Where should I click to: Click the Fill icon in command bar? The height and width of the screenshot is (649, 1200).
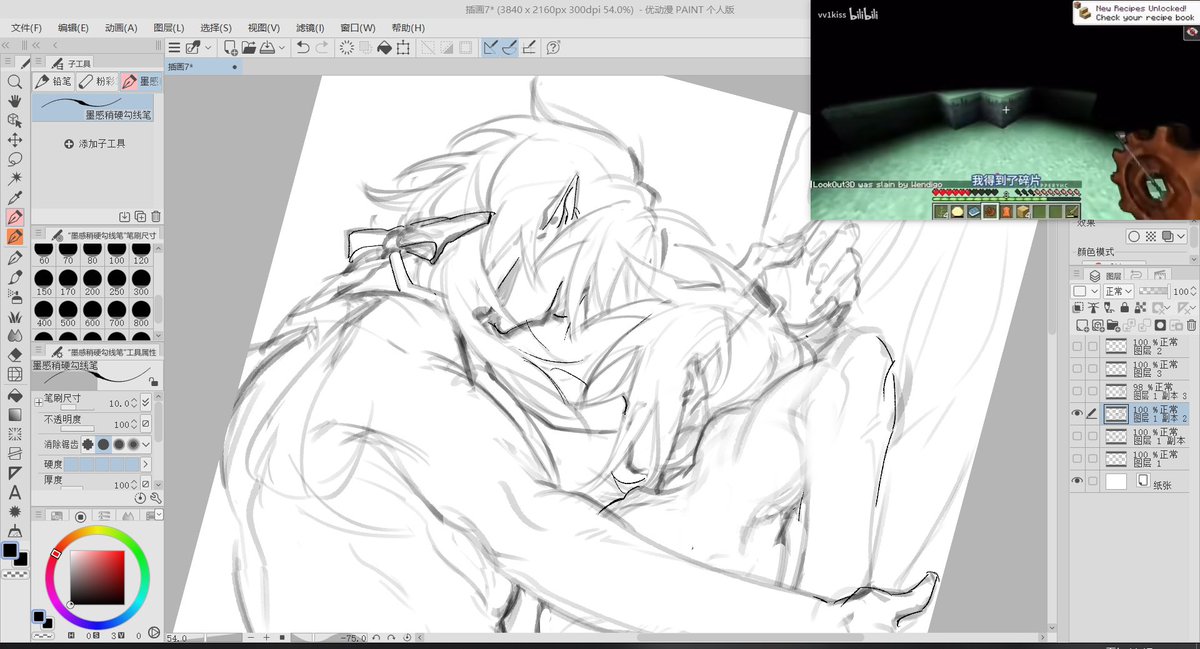pyautogui.click(x=384, y=47)
